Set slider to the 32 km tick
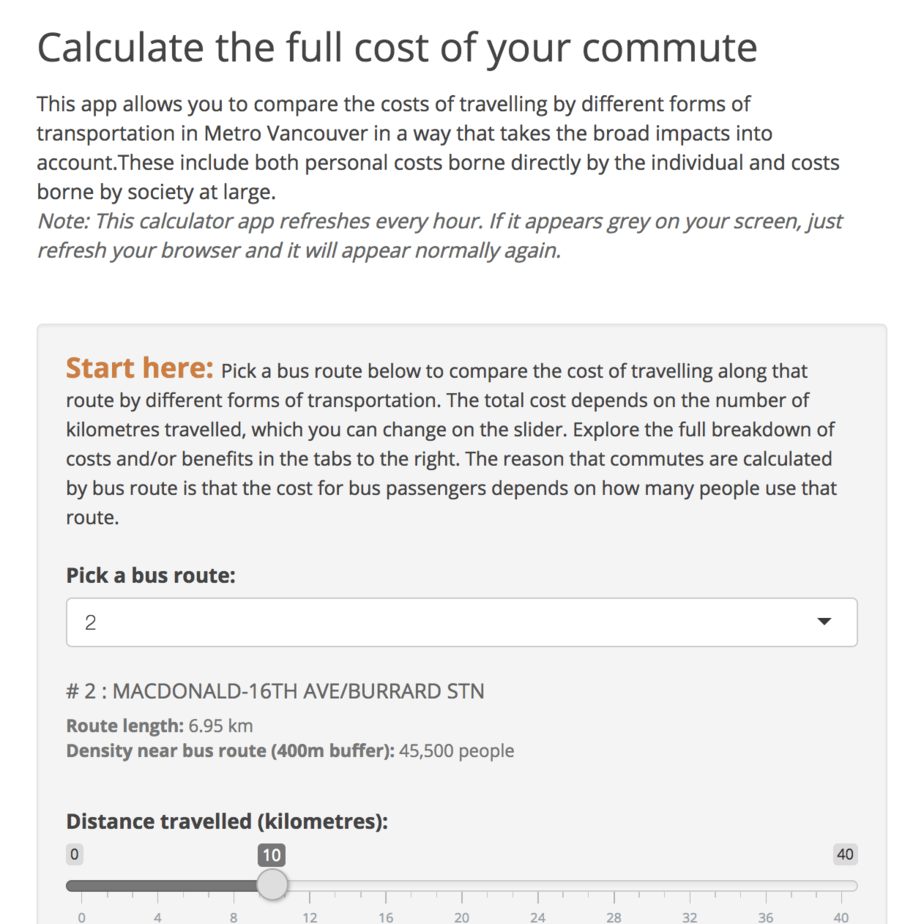The width and height of the screenshot is (924, 924). pyautogui.click(x=690, y=886)
